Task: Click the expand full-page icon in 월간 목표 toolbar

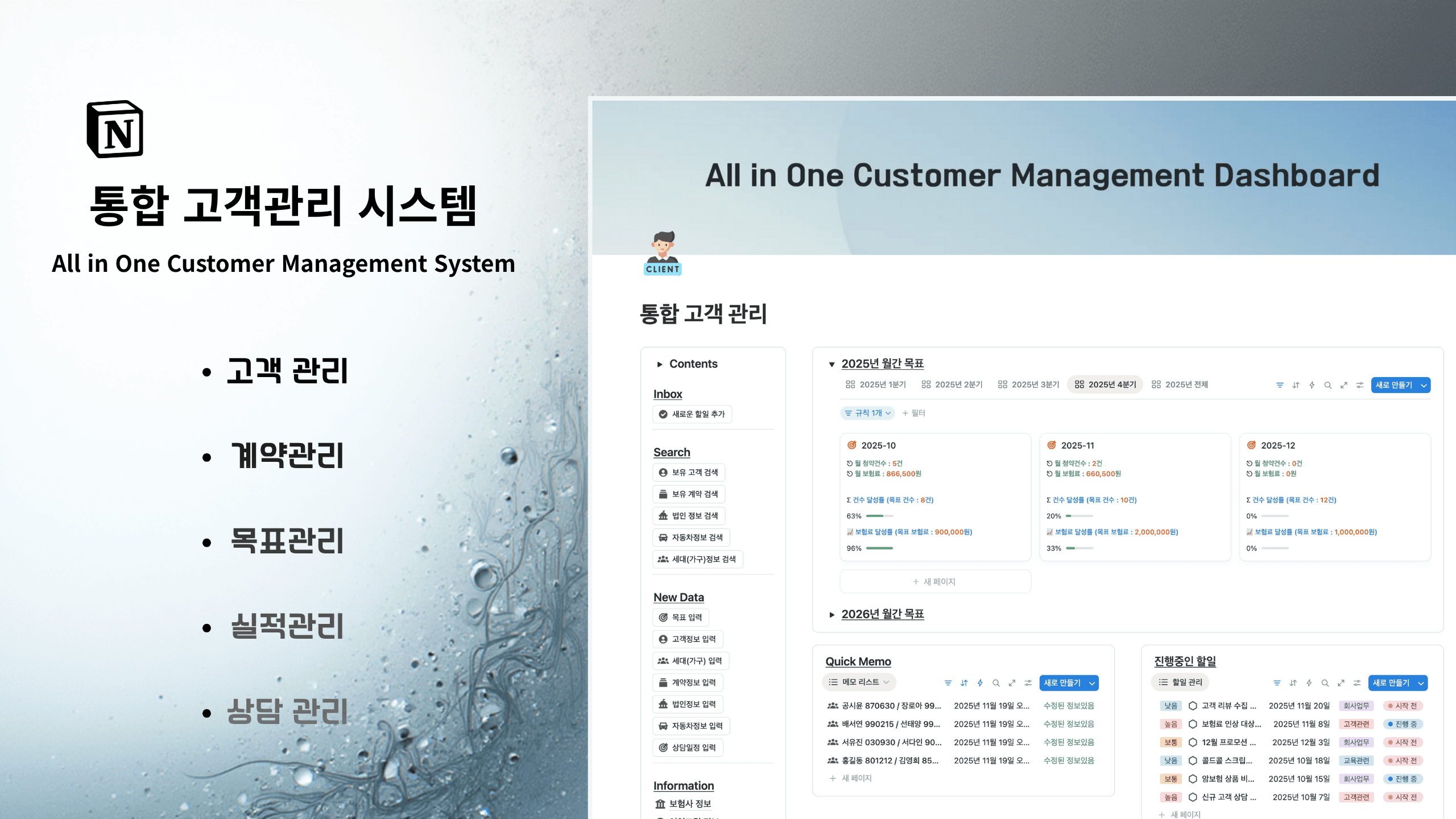Action: 1343,385
